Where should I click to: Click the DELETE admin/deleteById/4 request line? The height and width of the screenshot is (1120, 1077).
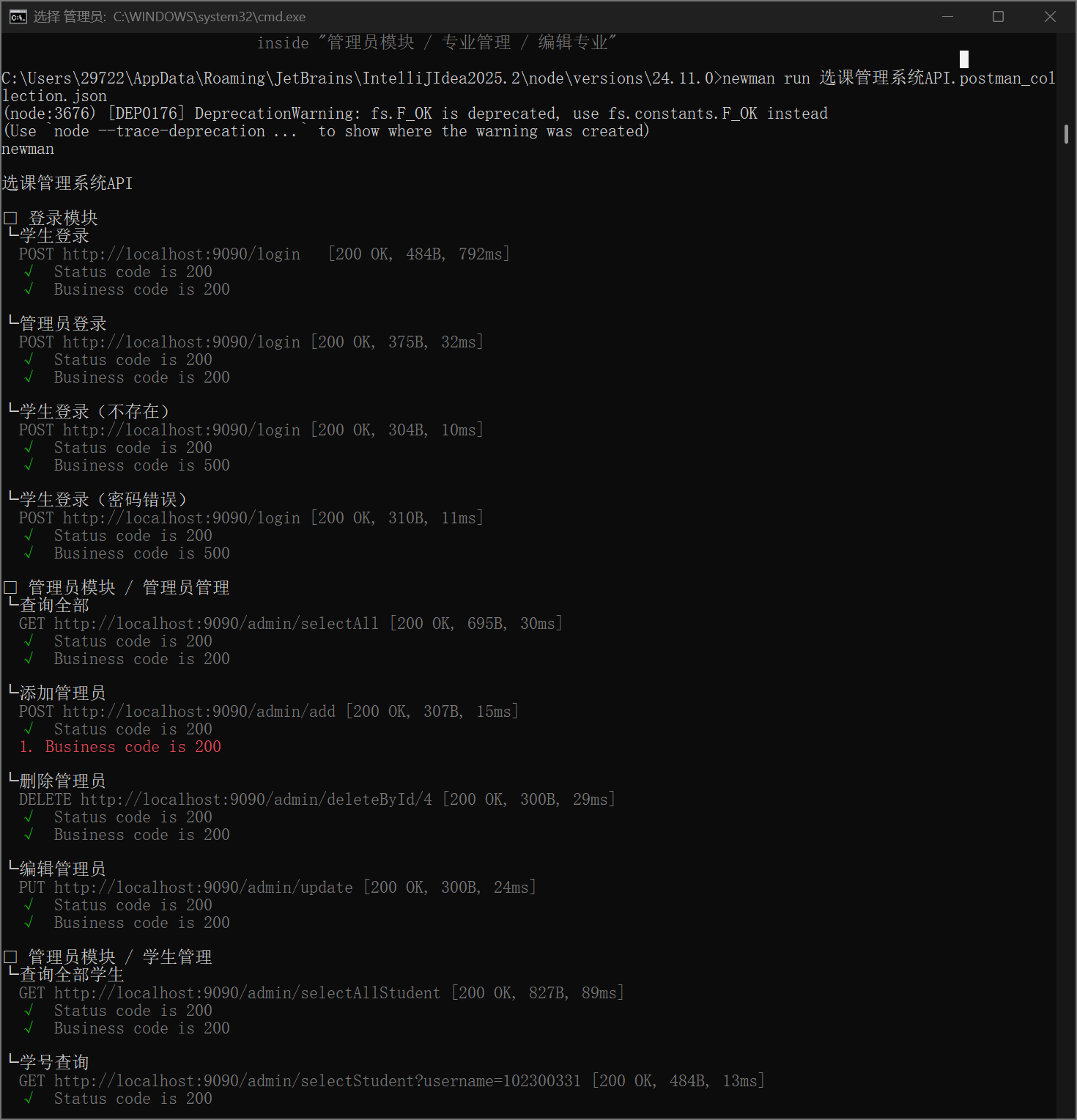tap(317, 800)
